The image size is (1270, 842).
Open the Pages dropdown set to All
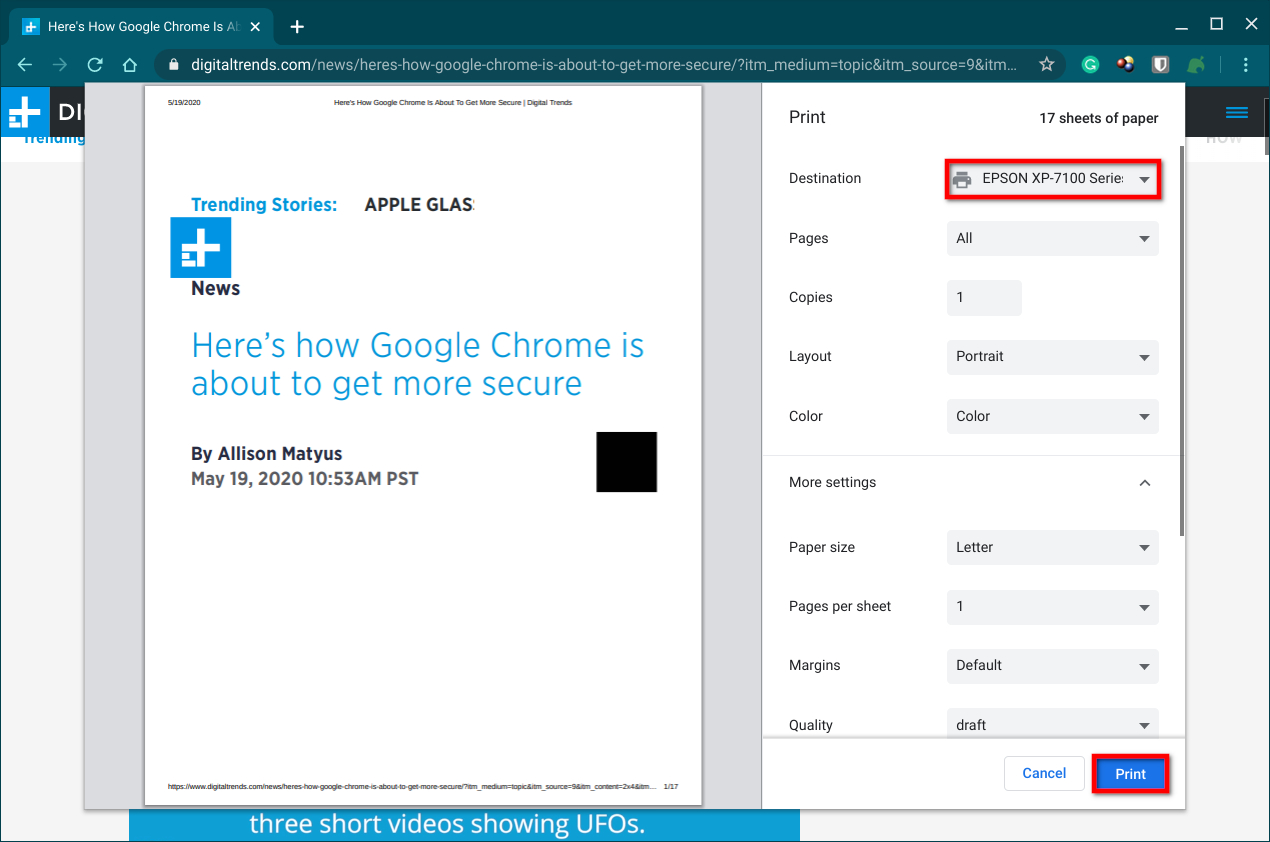(1053, 238)
